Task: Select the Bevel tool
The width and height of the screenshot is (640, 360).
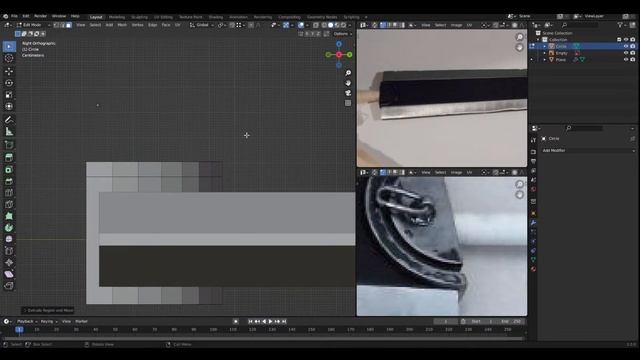Action: point(9,181)
